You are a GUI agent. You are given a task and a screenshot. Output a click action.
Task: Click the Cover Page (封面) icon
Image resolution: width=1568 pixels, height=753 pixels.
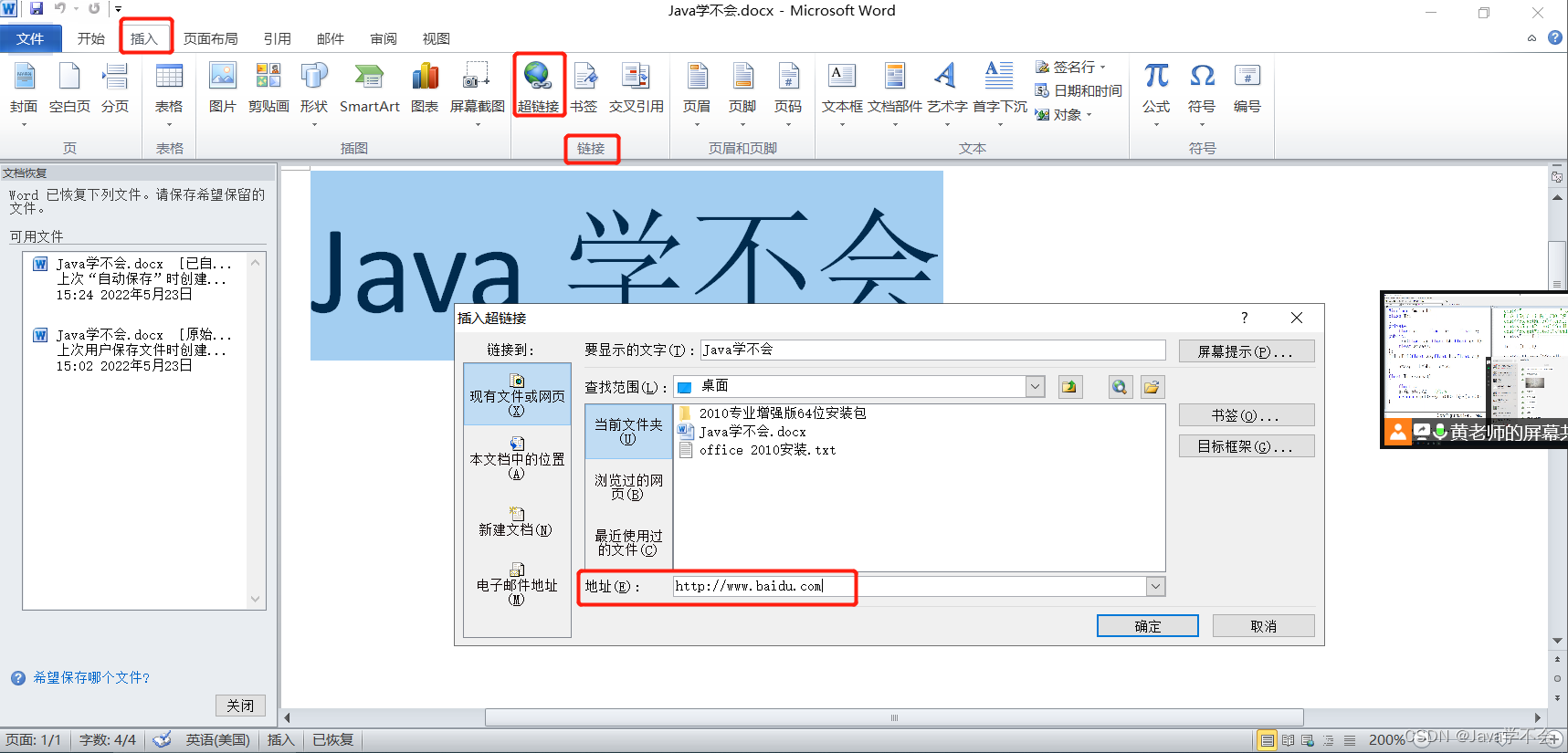pyautogui.click(x=24, y=77)
